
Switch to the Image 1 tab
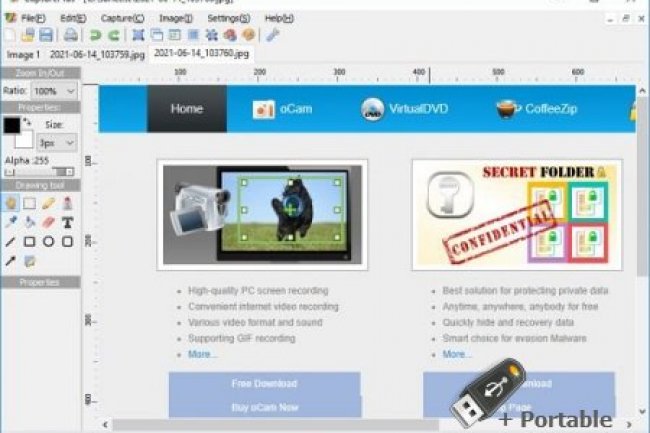pos(23,54)
